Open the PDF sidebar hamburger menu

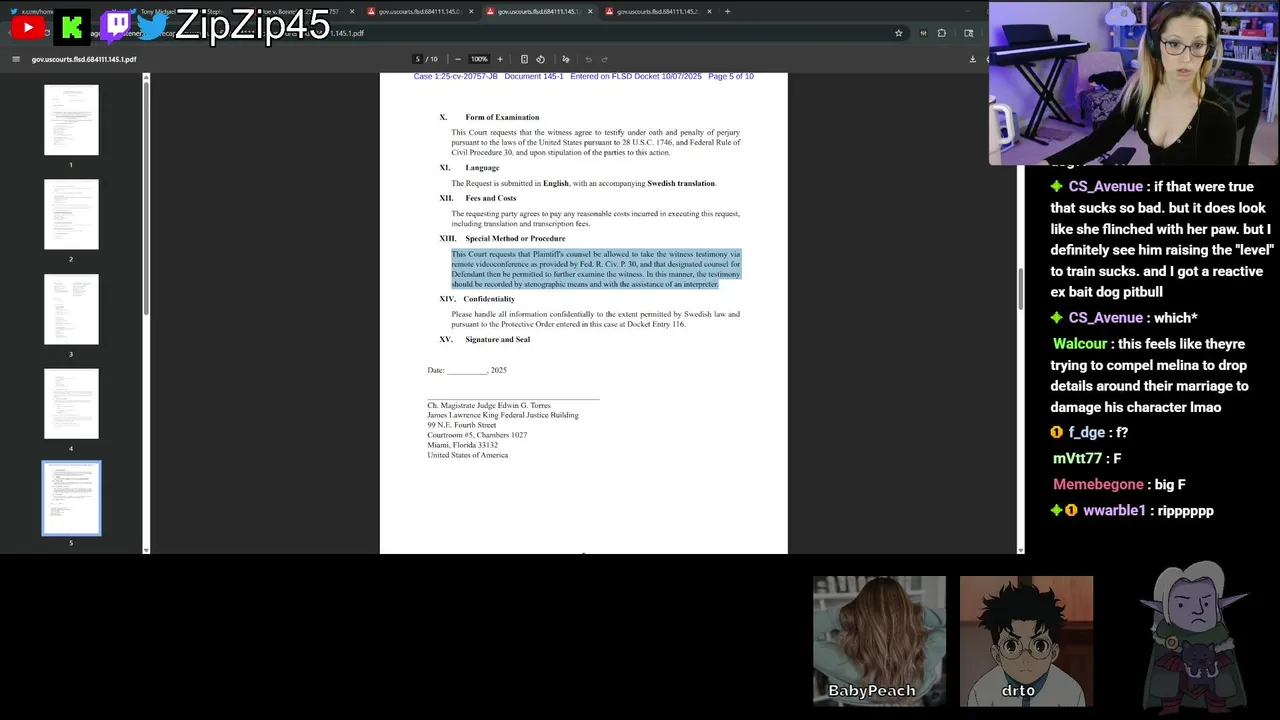pos(16,59)
